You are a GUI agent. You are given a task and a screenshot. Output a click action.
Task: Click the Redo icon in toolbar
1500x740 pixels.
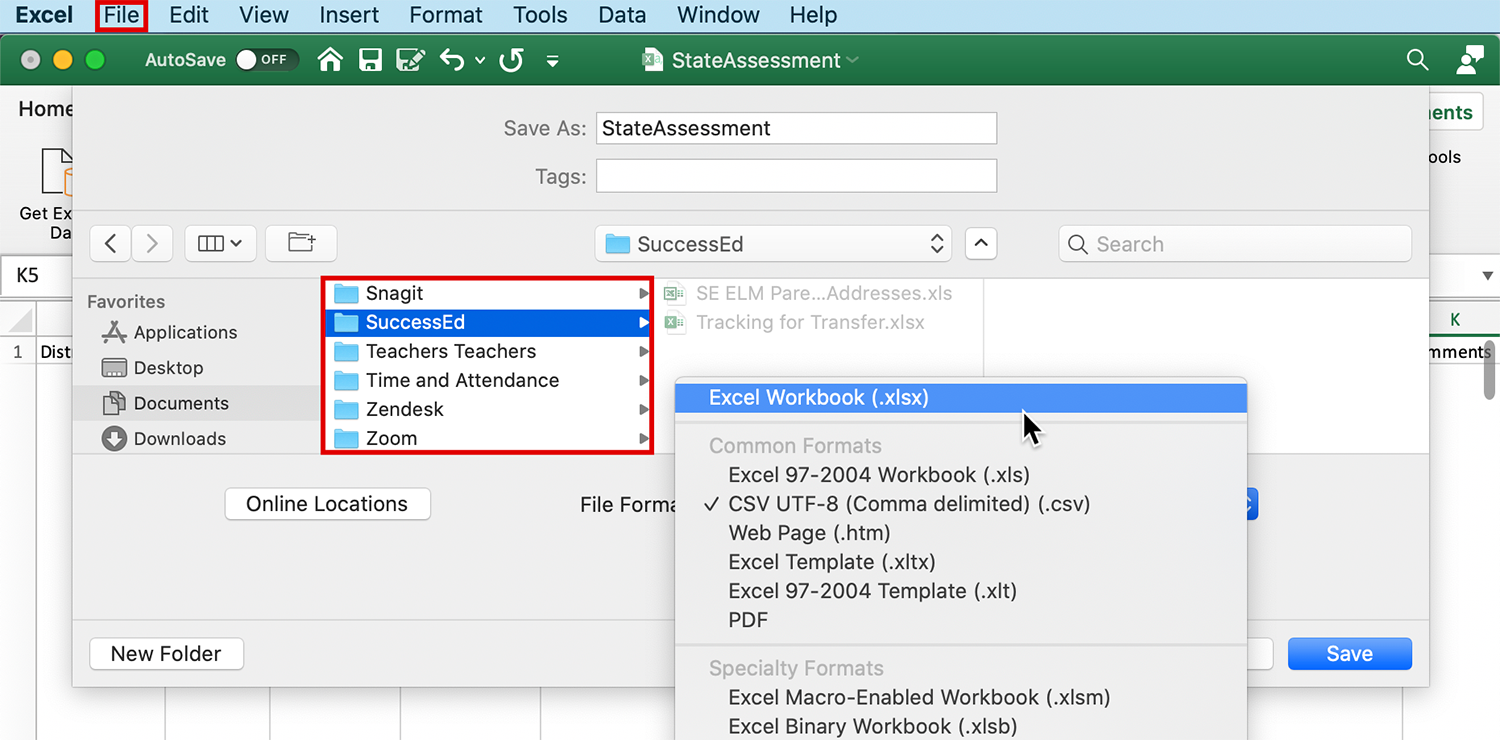coord(512,60)
